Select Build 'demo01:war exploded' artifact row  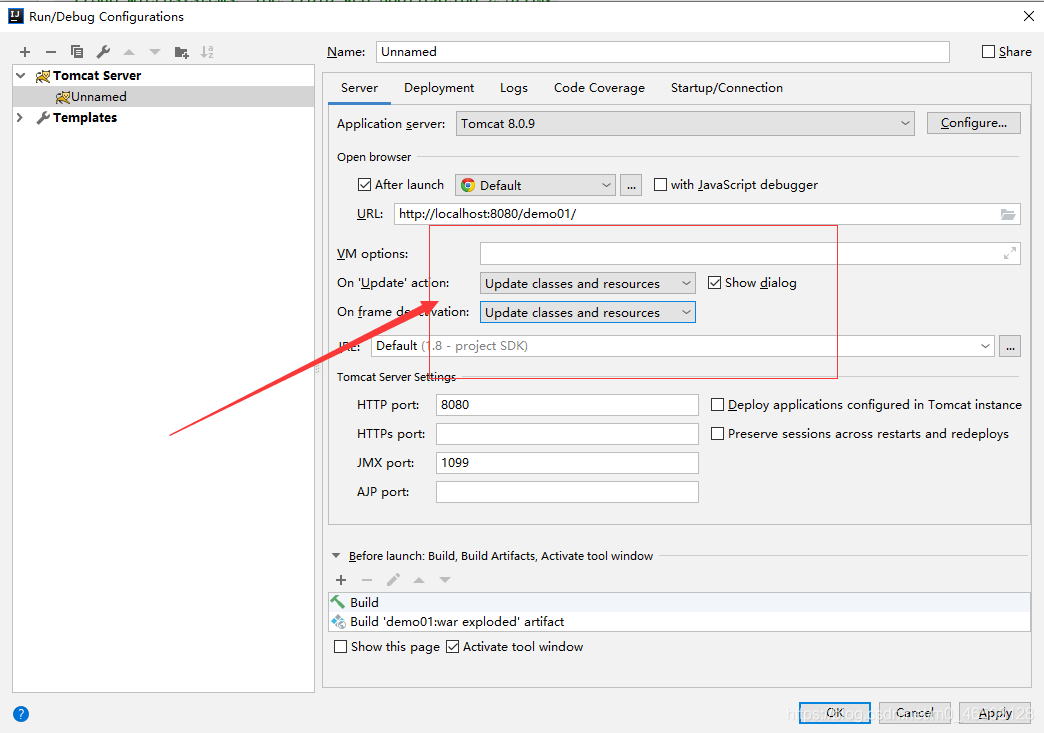click(679, 622)
